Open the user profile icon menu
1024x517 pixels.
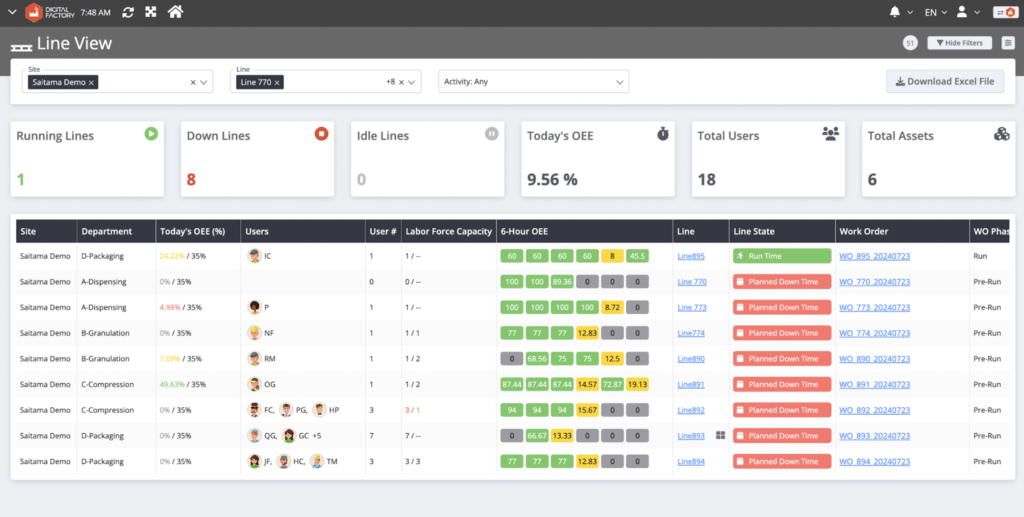[962, 12]
